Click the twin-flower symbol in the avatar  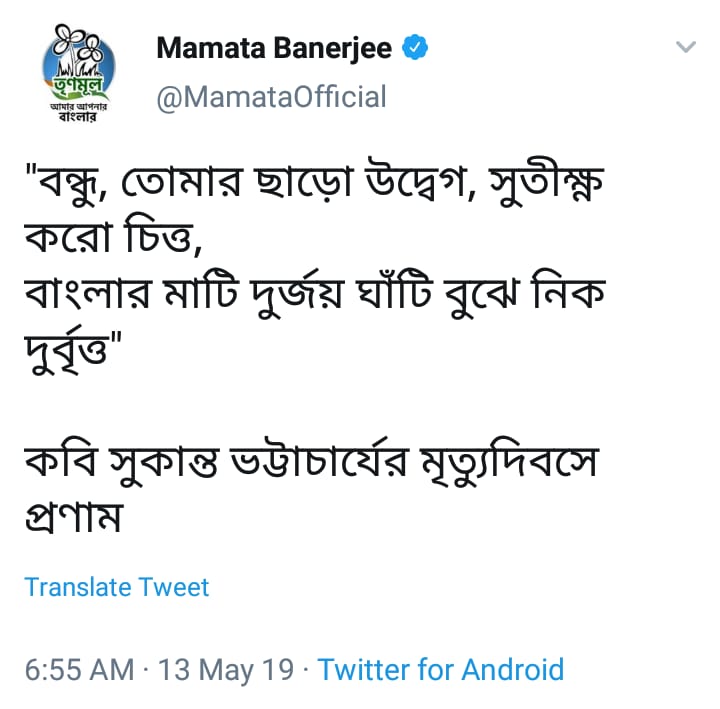click(77, 44)
